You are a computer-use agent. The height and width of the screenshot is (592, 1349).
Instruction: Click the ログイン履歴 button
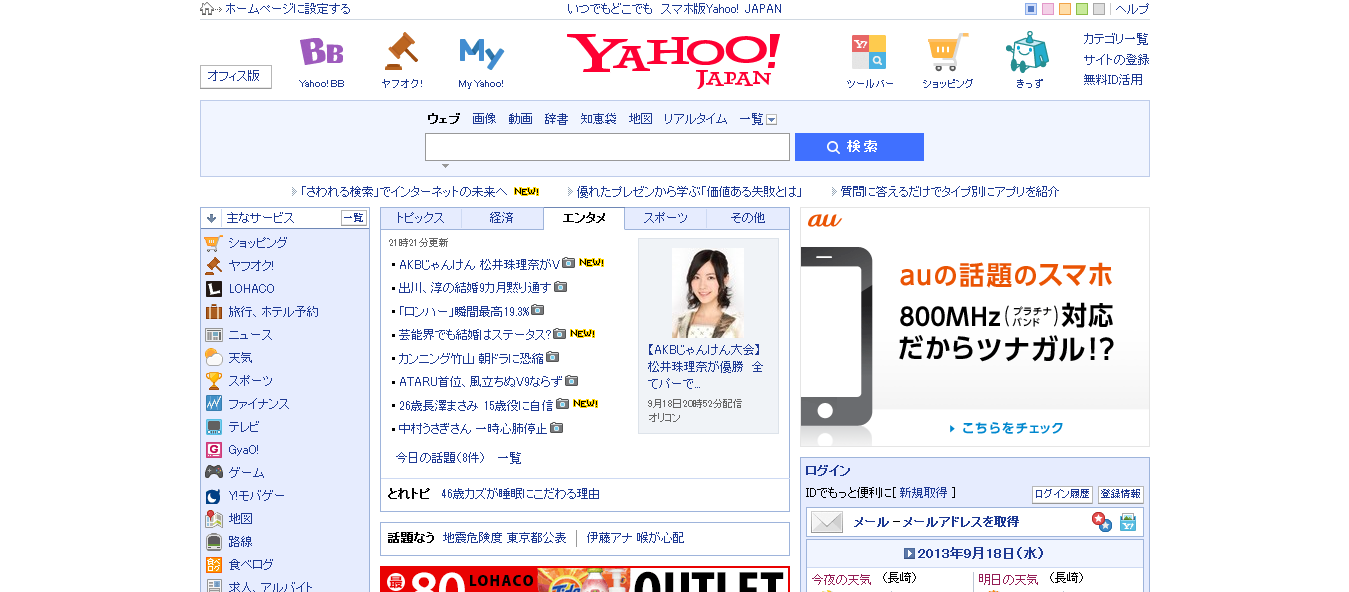pyautogui.click(x=1062, y=494)
